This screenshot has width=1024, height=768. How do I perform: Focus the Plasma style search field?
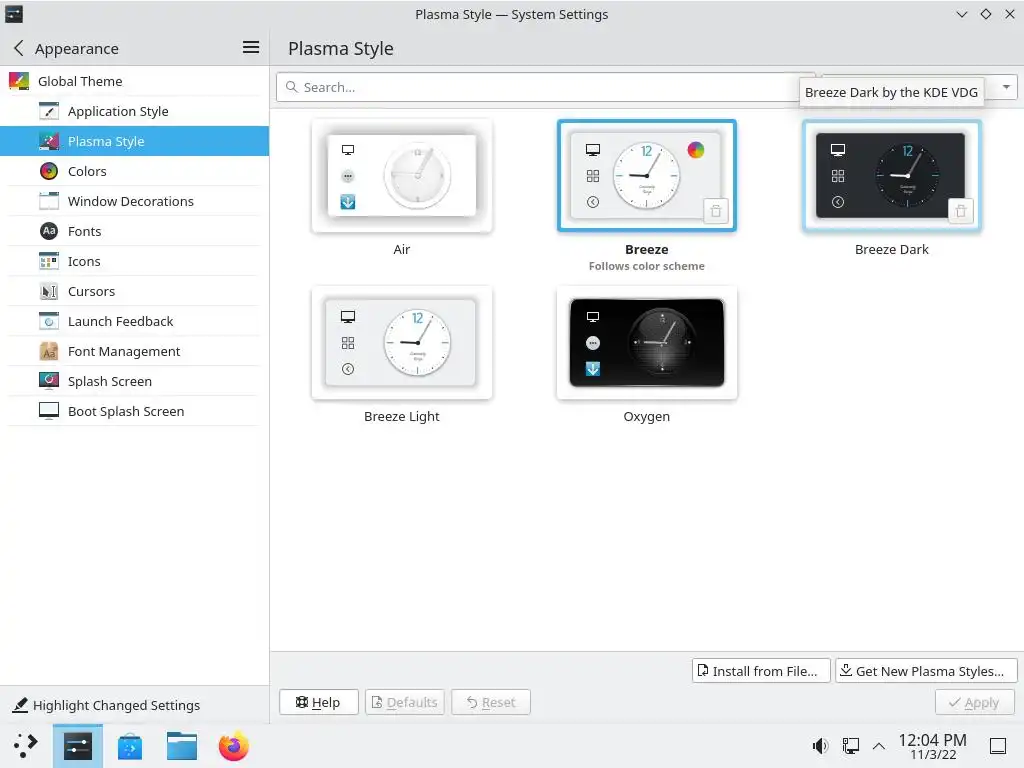[545, 87]
